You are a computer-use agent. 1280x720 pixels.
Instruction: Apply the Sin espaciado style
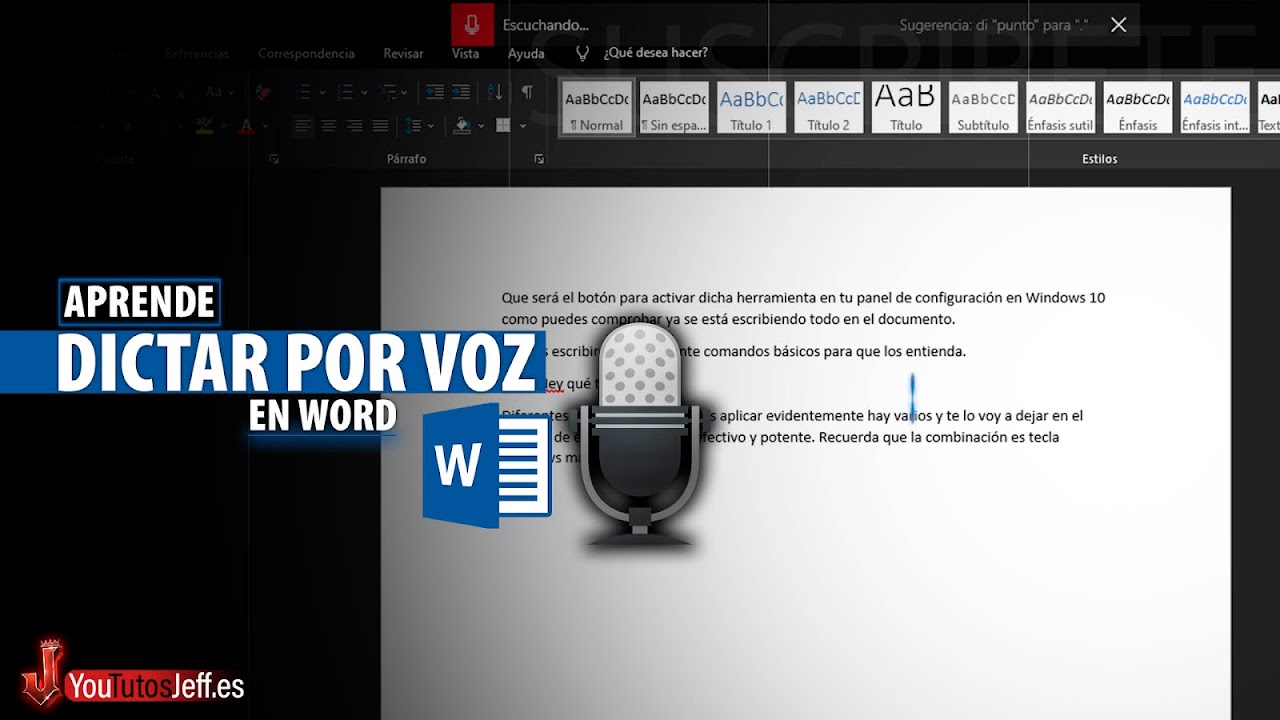click(x=674, y=108)
